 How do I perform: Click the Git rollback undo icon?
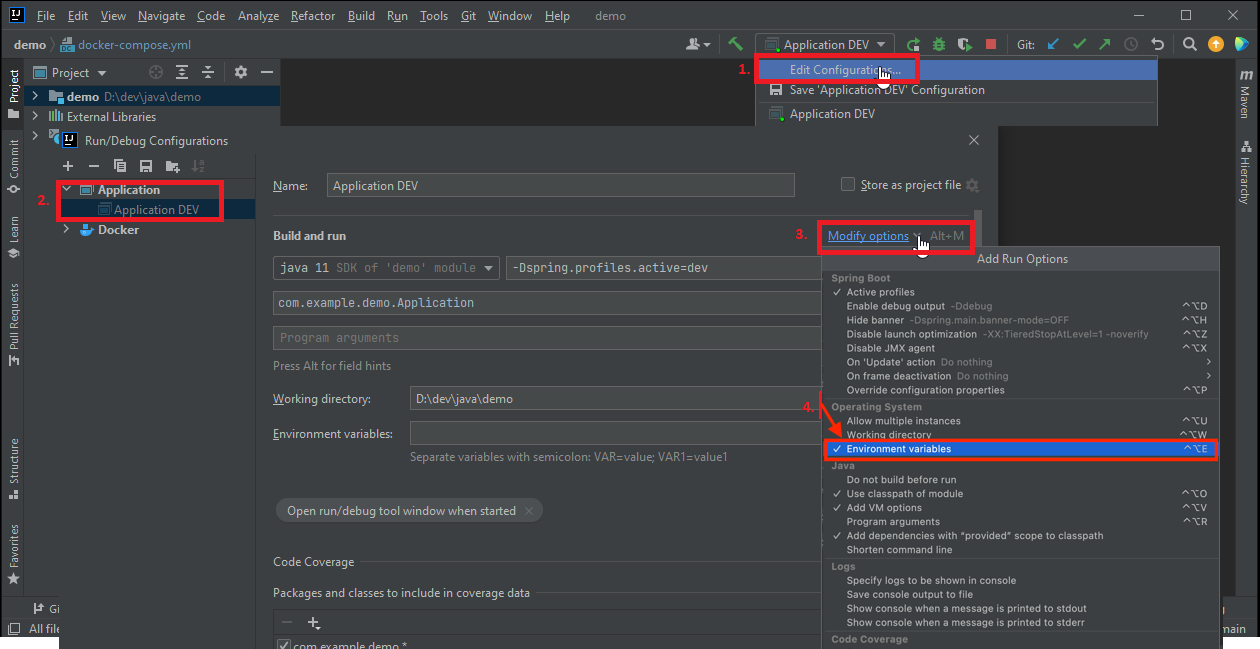pos(1157,44)
